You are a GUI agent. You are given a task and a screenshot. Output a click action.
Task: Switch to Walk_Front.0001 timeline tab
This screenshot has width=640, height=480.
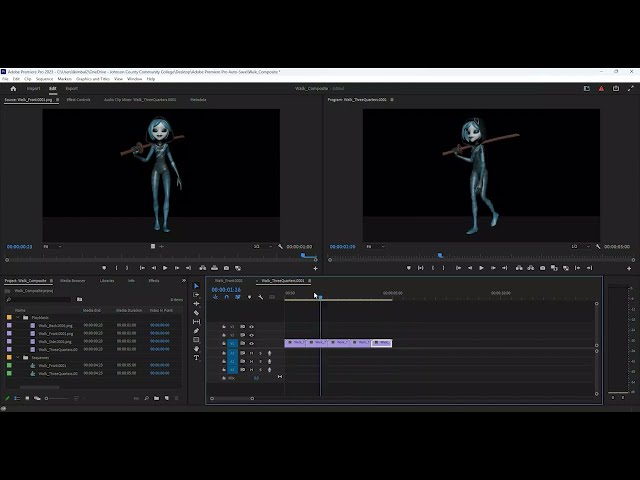coord(229,281)
